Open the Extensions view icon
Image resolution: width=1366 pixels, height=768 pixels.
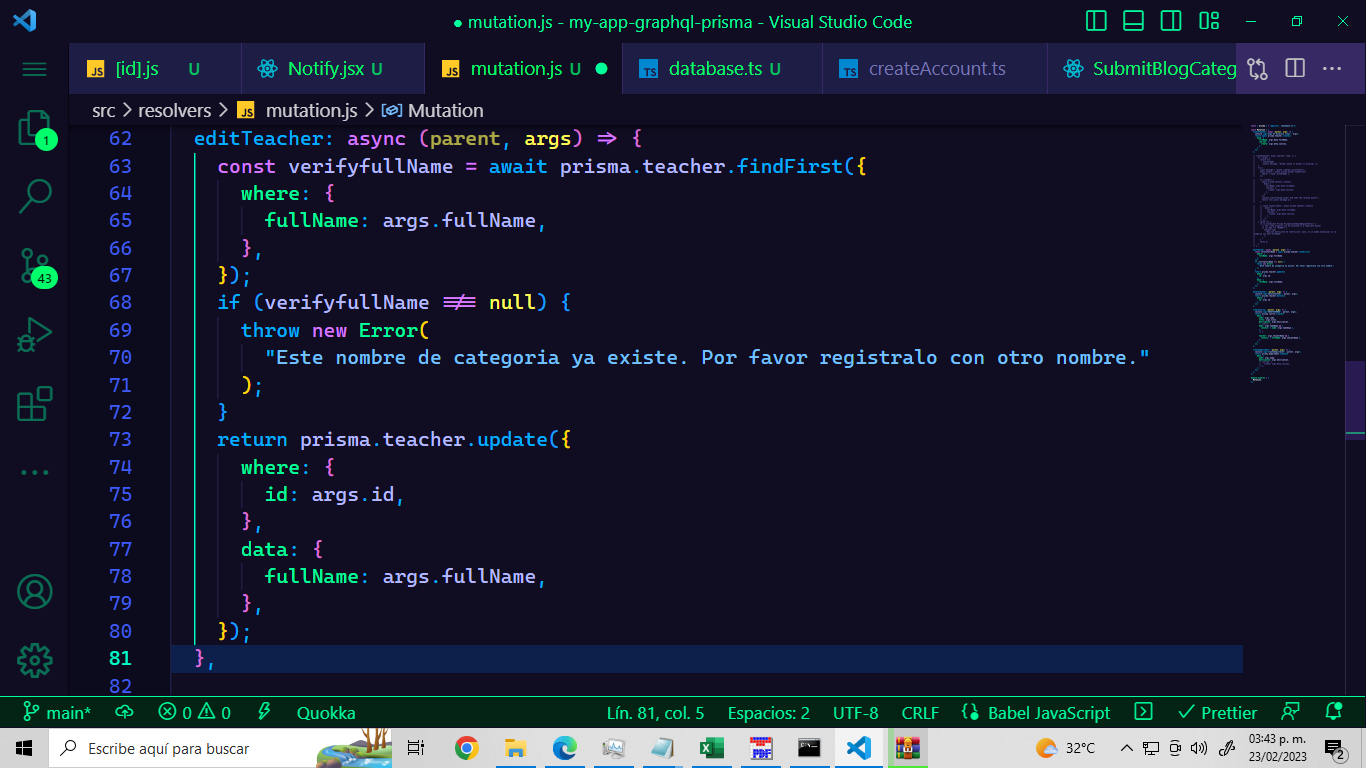(x=35, y=404)
